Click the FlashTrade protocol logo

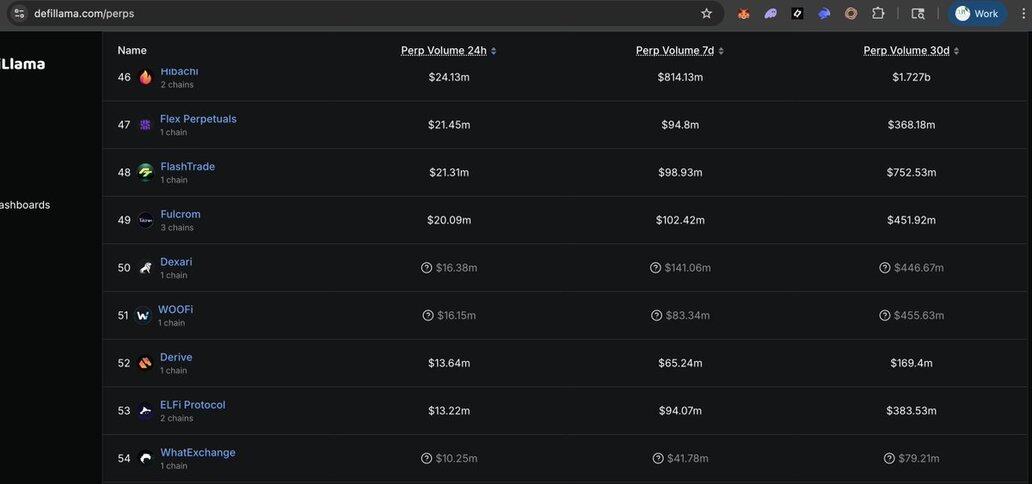[146, 172]
